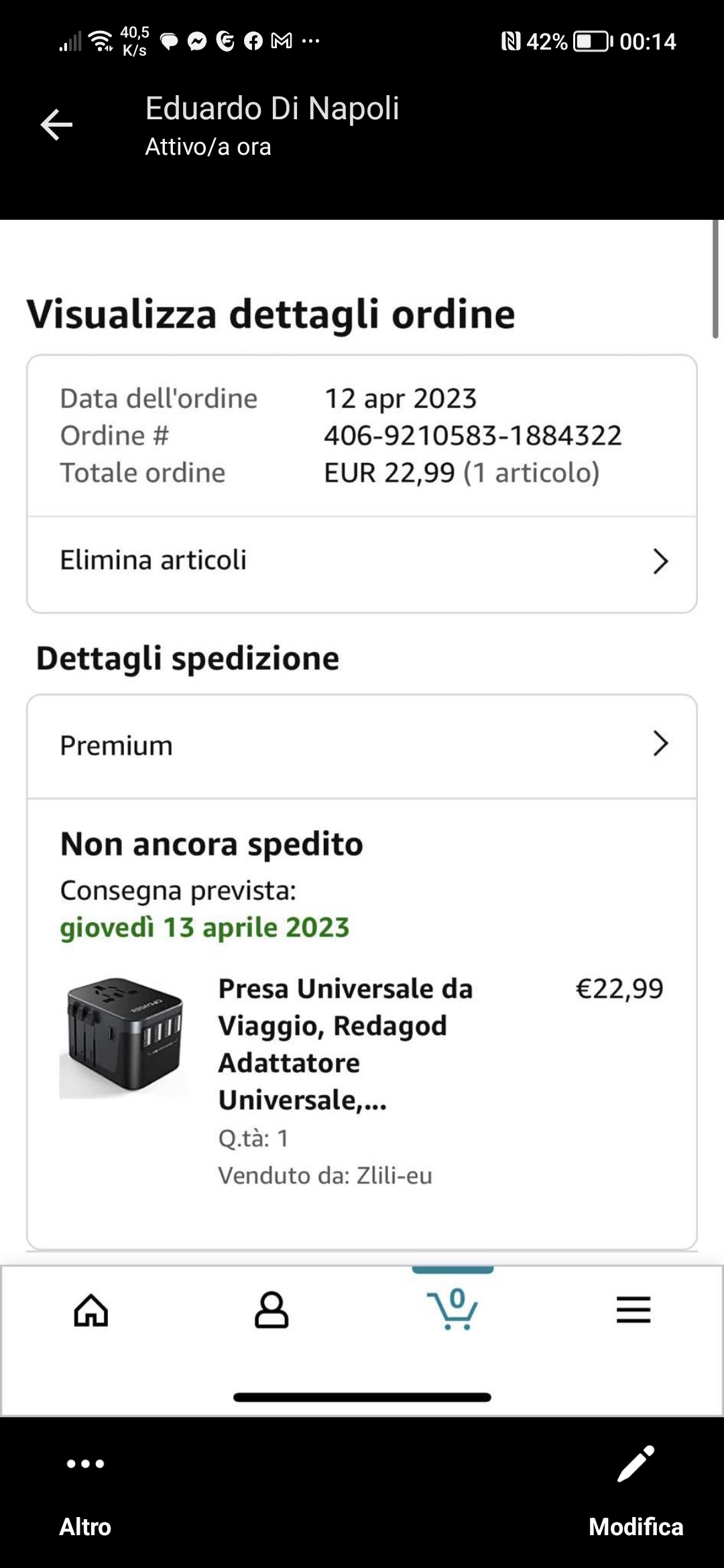Tap the Modifica pencil icon
Viewport: 724px width, 1568px height.
pyautogui.click(x=636, y=1464)
